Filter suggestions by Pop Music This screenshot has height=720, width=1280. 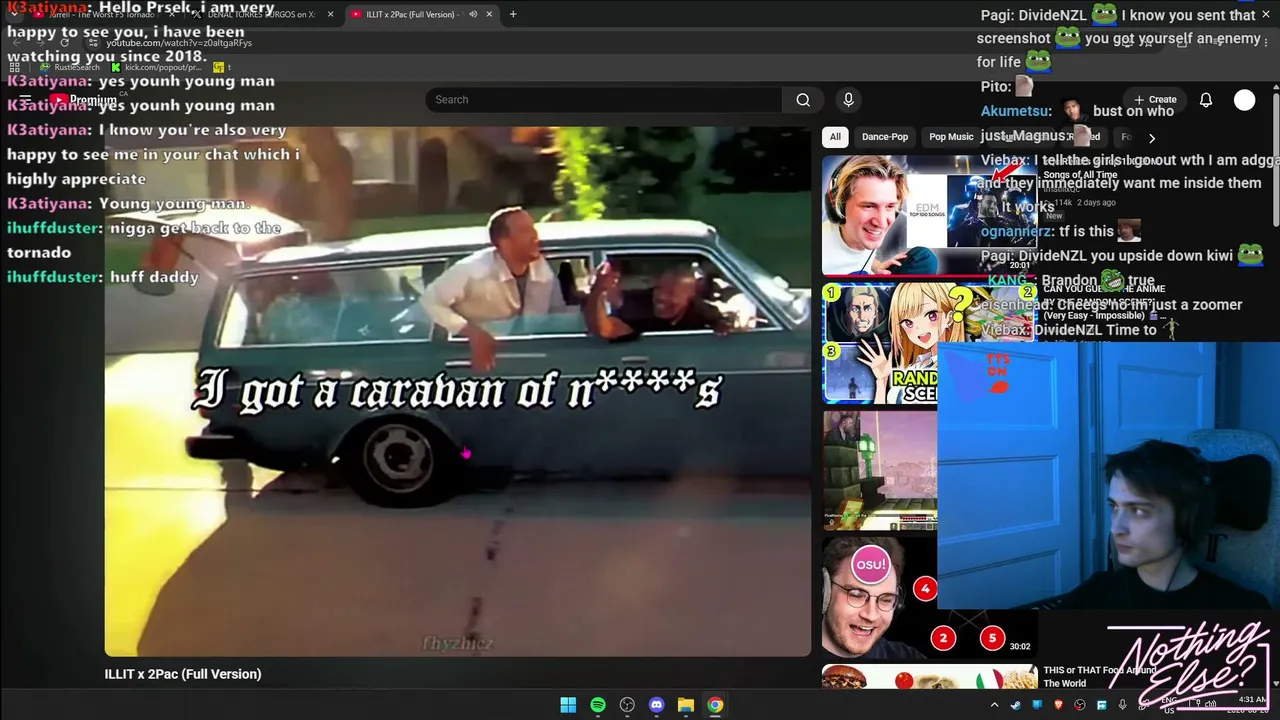[x=951, y=137]
